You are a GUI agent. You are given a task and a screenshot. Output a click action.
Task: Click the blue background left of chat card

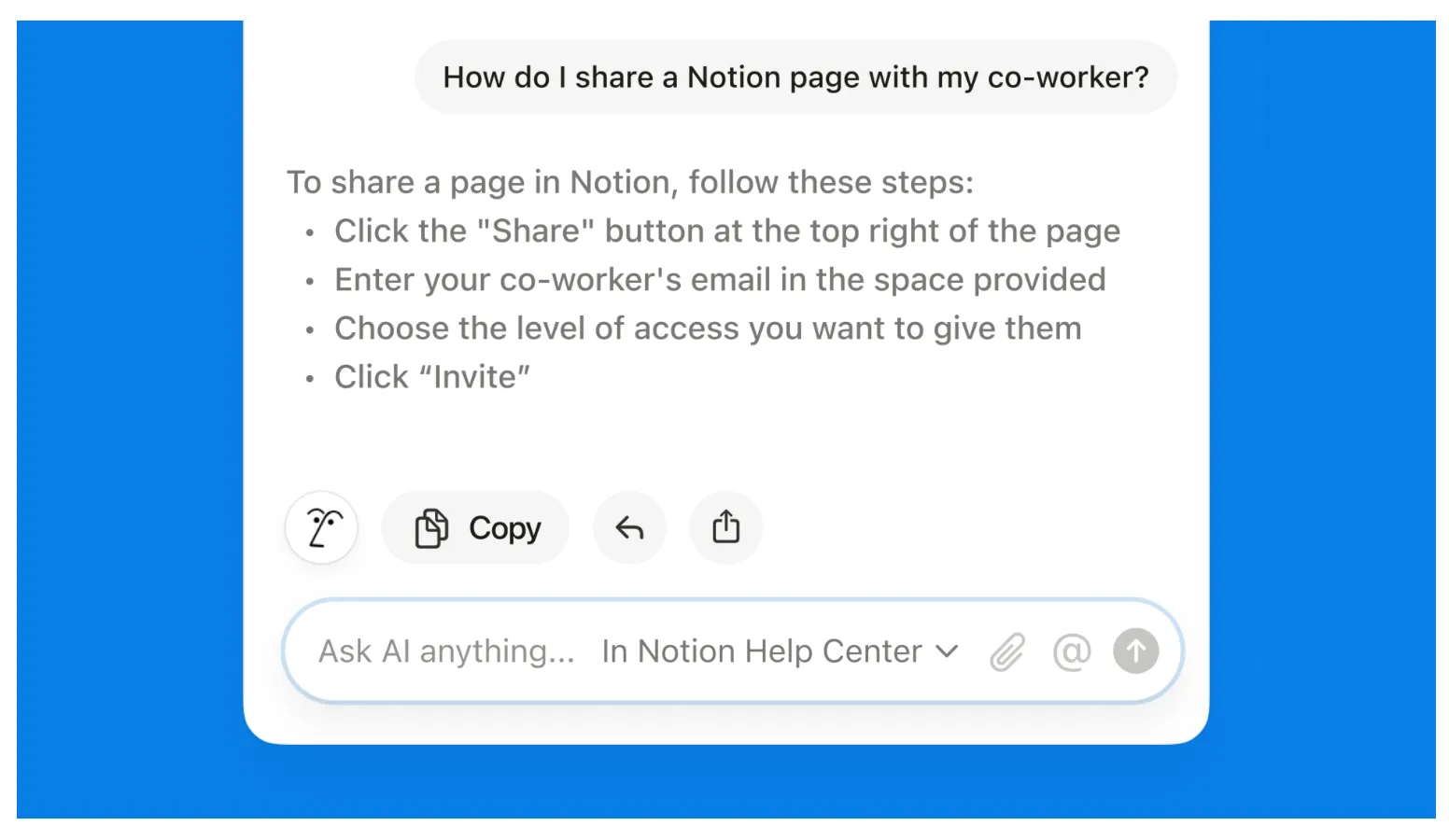click(129, 420)
